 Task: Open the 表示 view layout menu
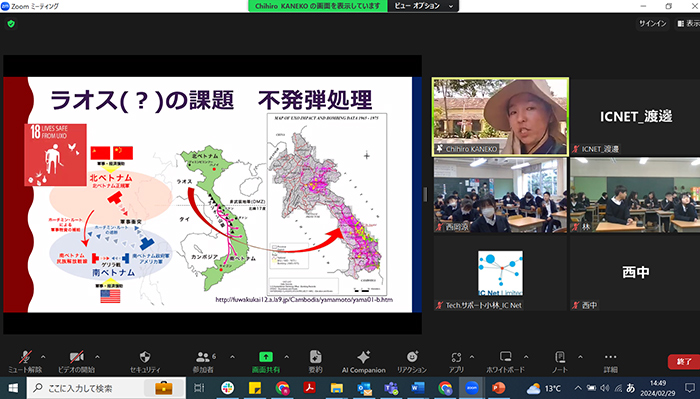(688, 23)
